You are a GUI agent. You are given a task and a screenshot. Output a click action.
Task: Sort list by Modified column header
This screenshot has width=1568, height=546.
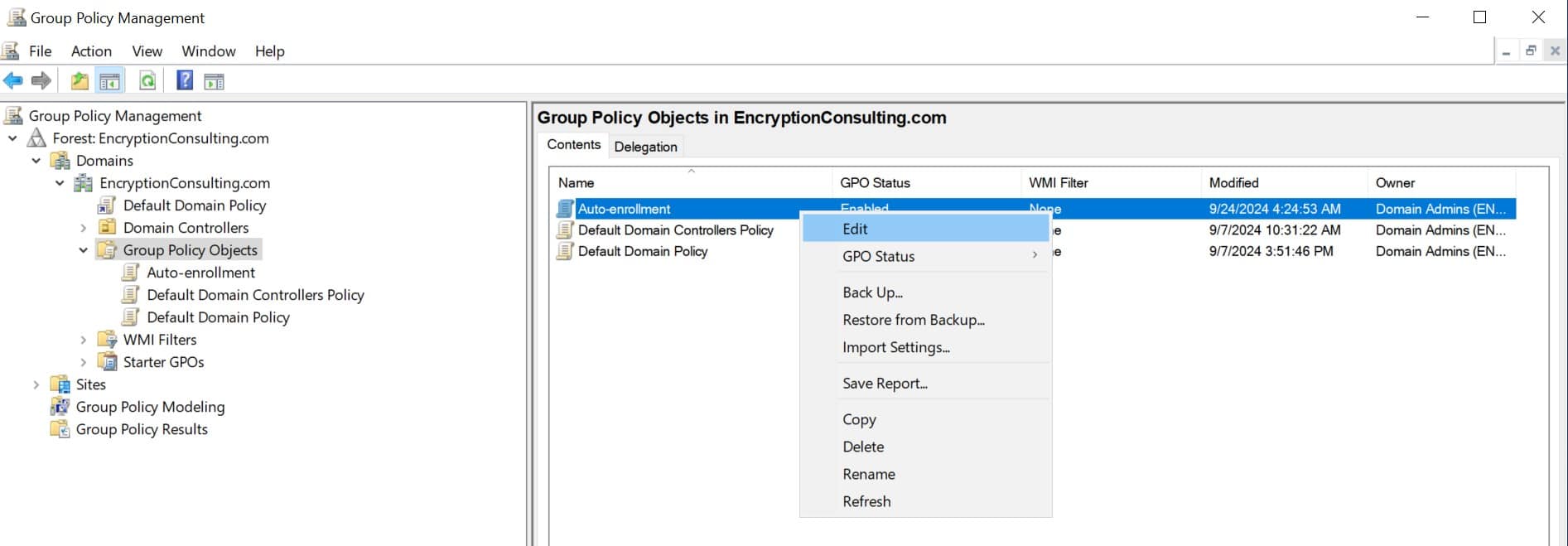coord(1233,183)
